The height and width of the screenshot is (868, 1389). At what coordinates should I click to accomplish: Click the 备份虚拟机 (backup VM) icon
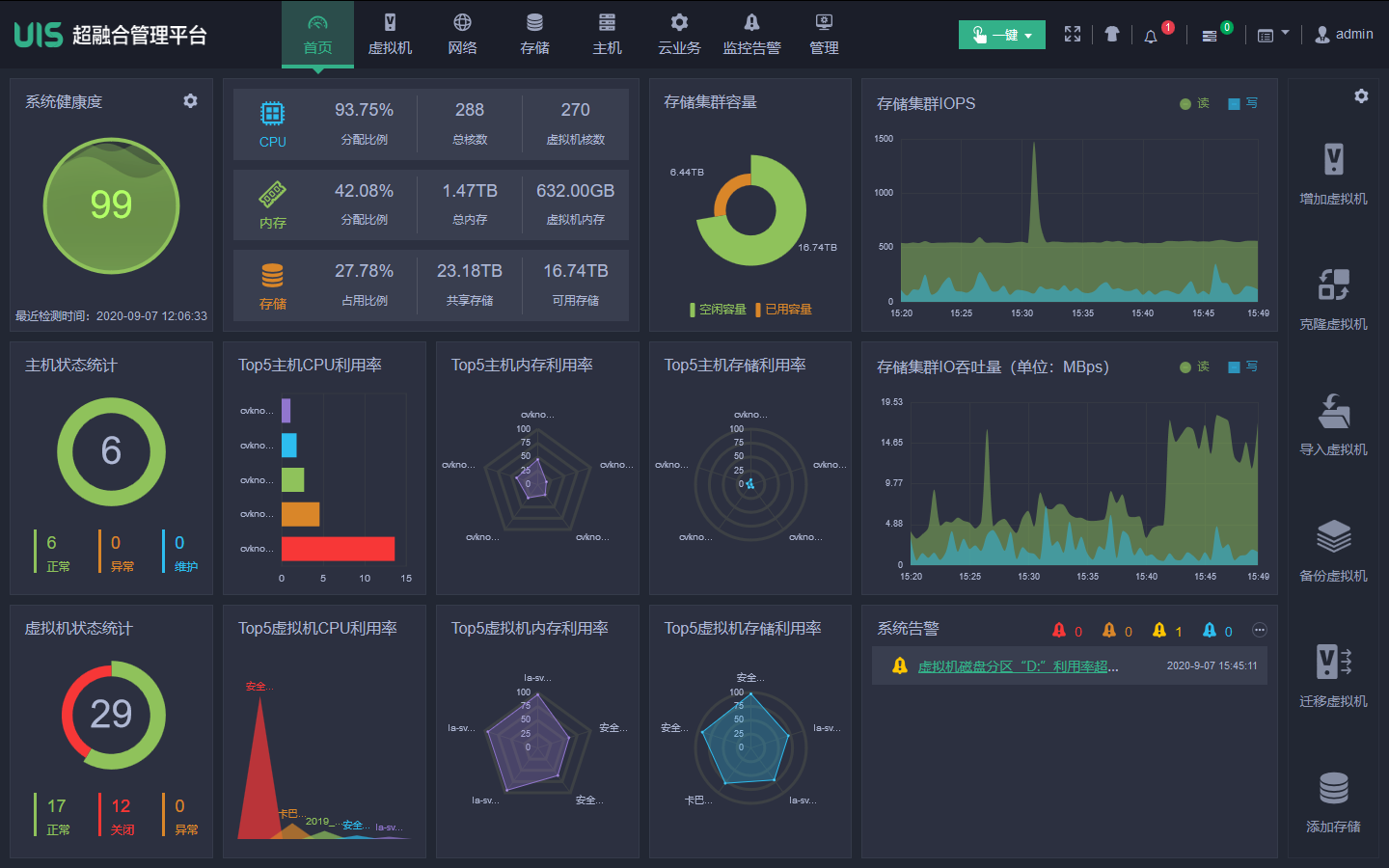pyautogui.click(x=1333, y=537)
